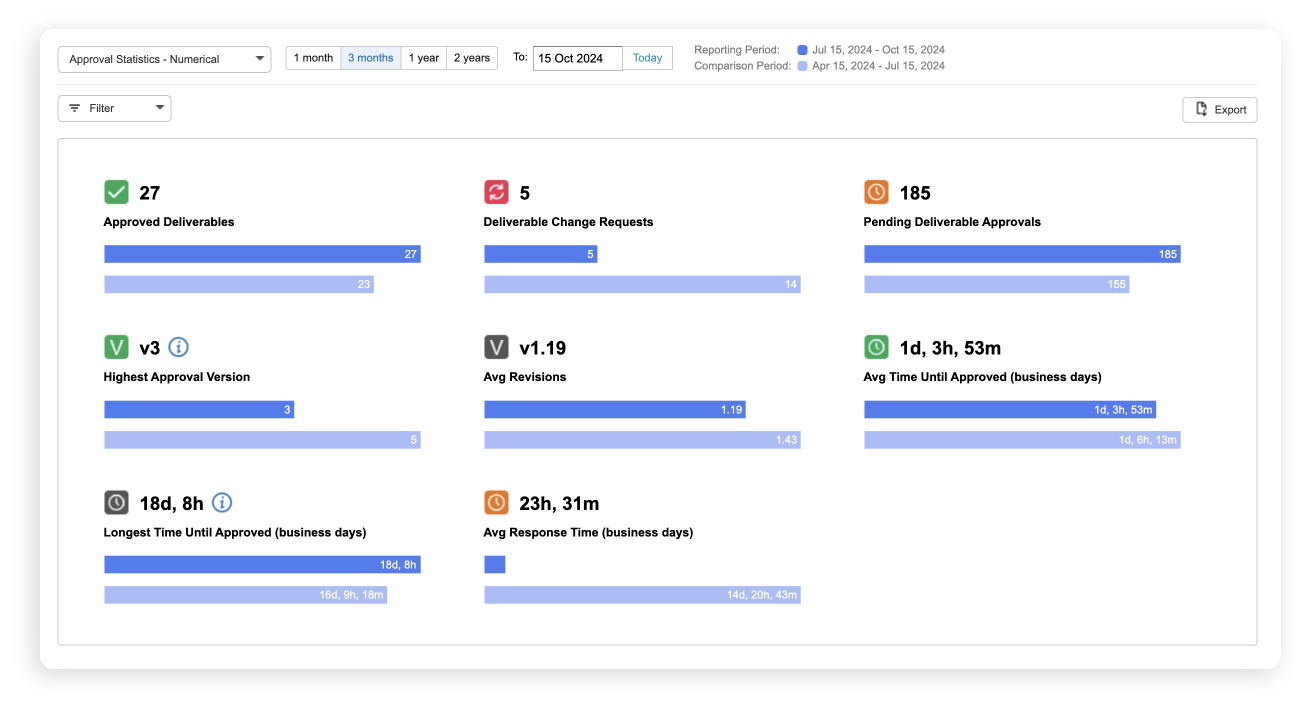Enable the 1 year time range
This screenshot has height=710, width=1311.
click(424, 57)
